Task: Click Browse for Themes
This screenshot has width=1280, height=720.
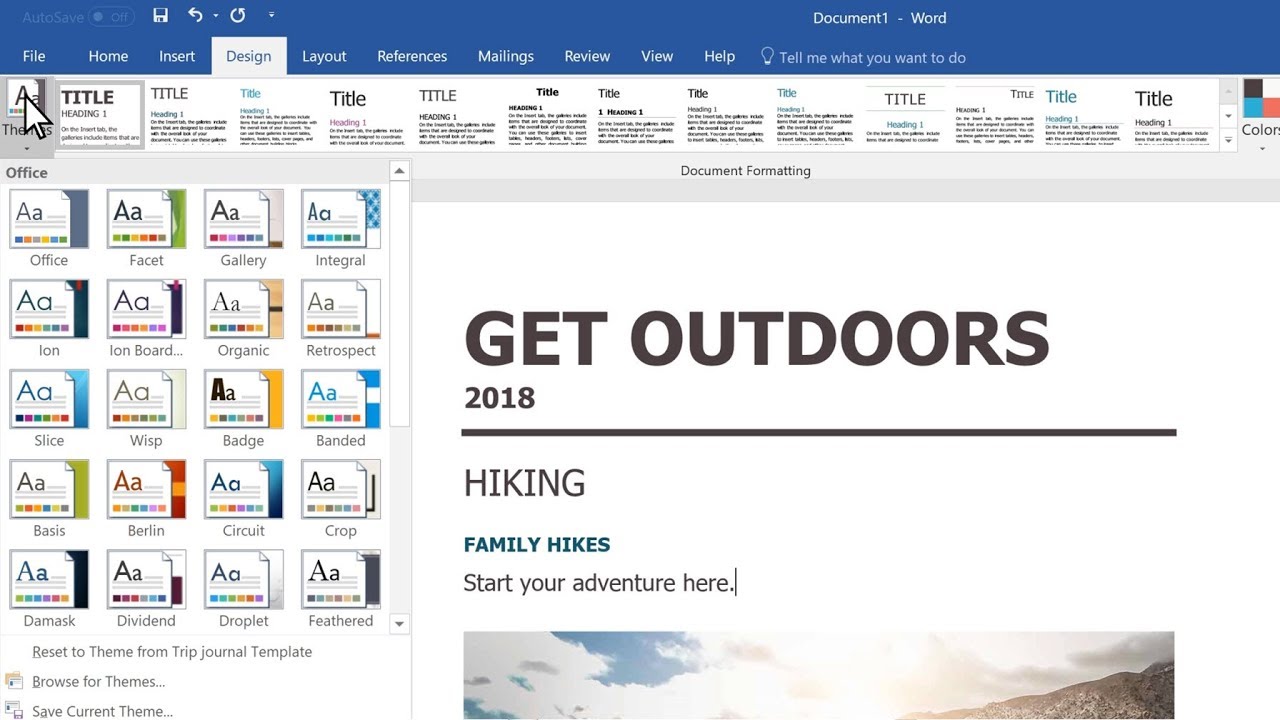Action: click(x=98, y=681)
